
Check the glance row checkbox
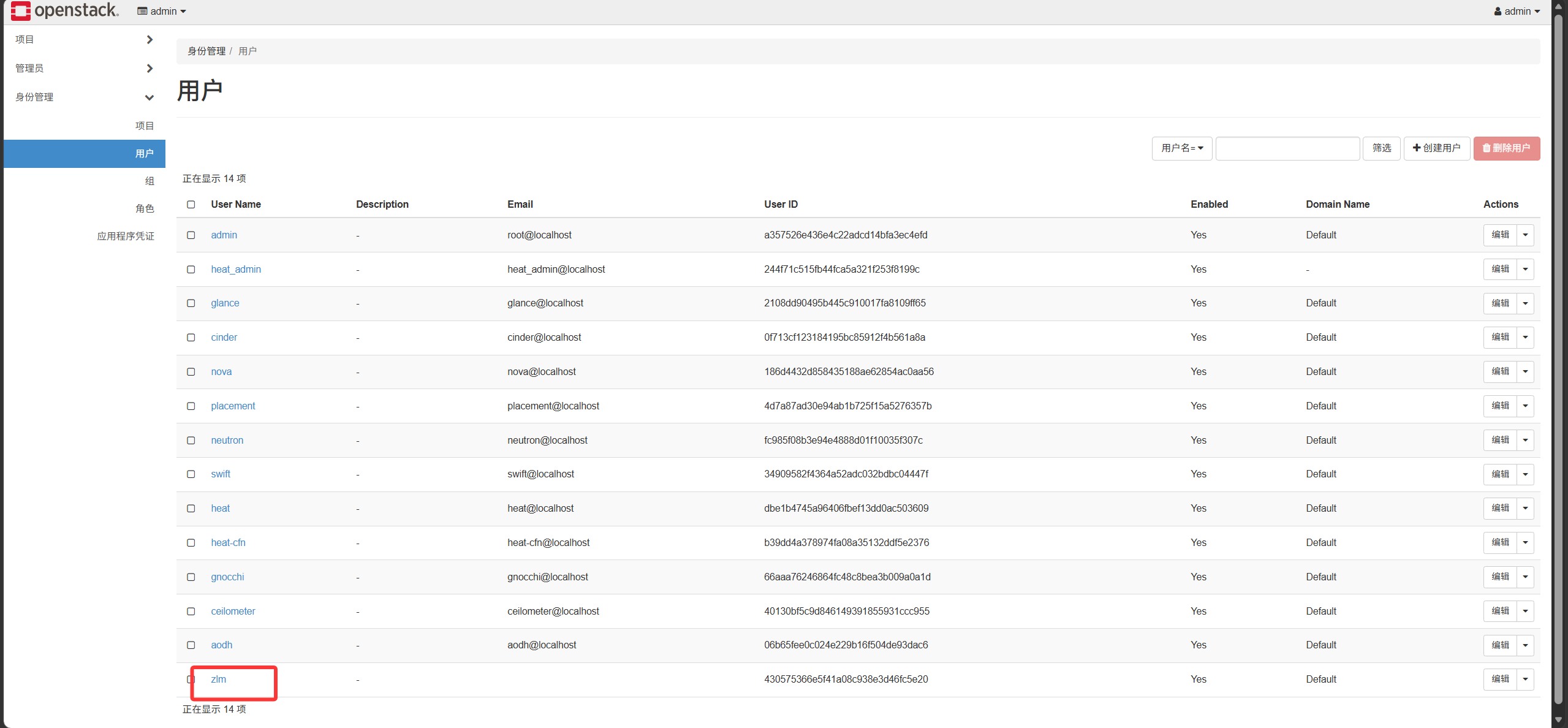[191, 303]
